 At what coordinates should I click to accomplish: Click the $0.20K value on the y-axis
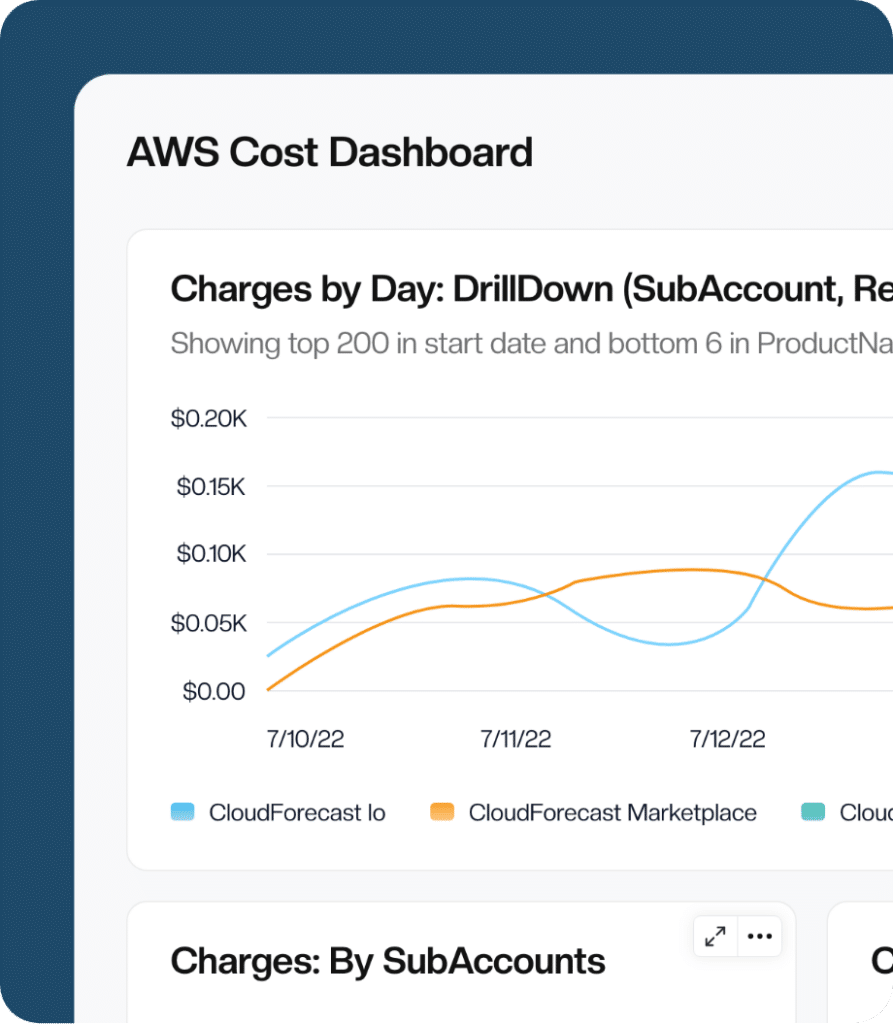point(209,419)
